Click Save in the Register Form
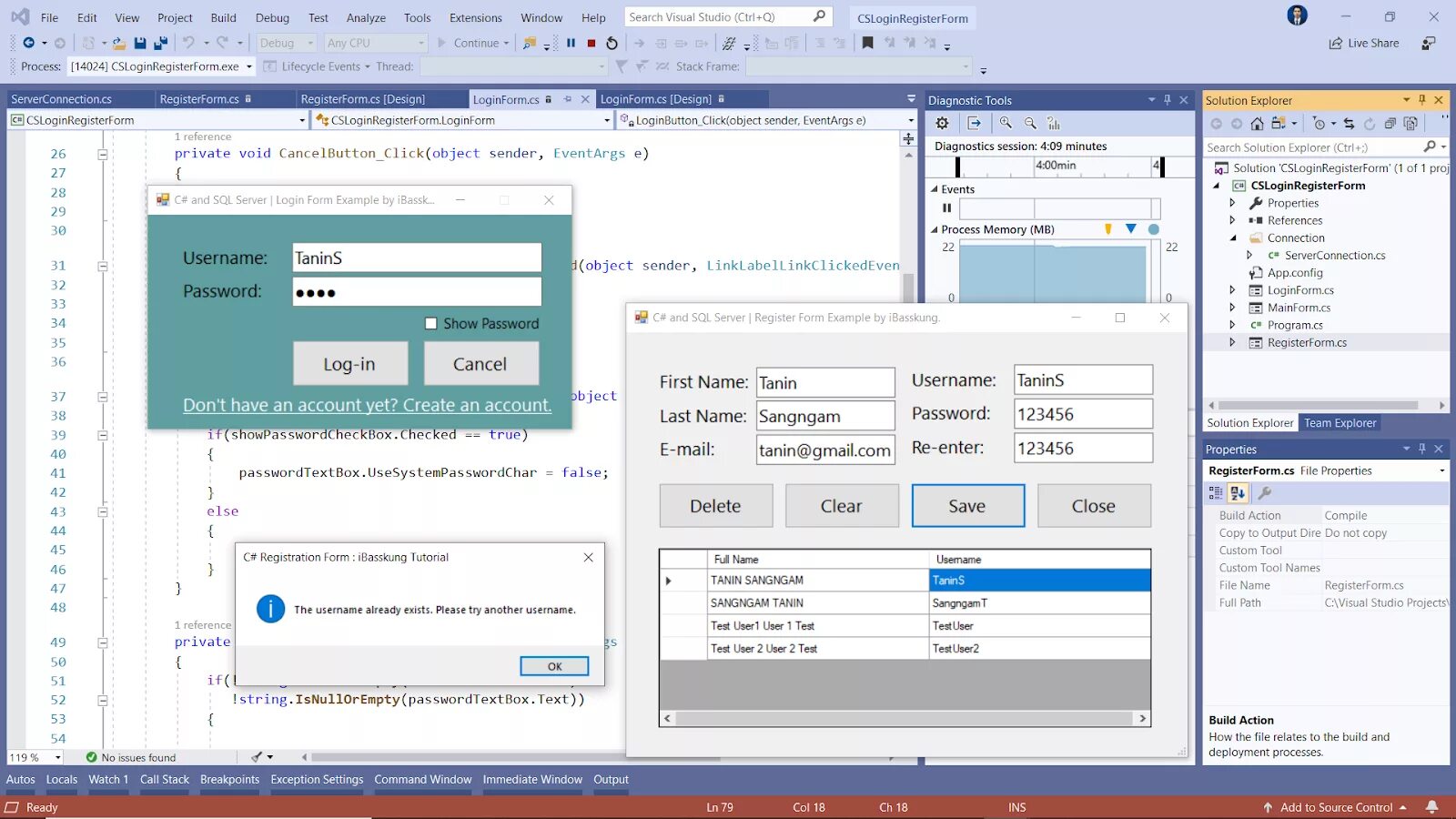 coord(967,506)
